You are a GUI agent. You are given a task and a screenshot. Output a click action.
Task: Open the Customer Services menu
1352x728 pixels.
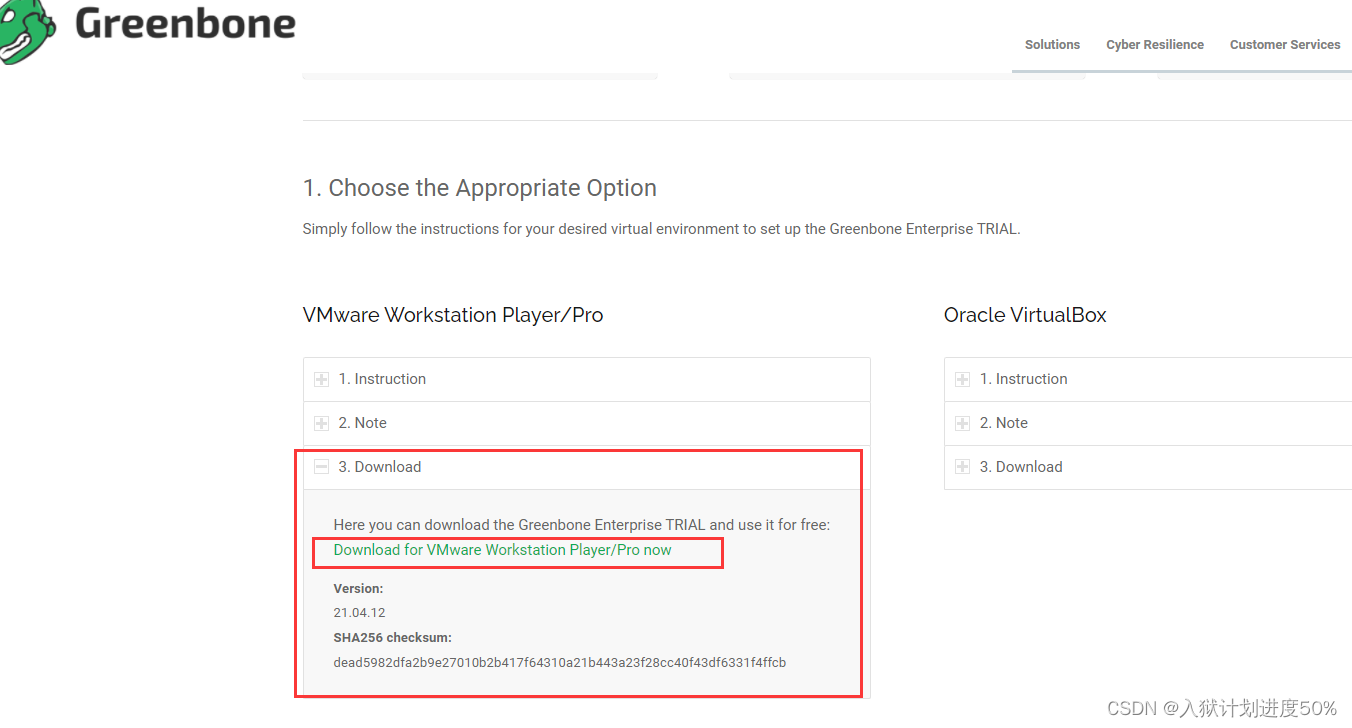point(1285,45)
